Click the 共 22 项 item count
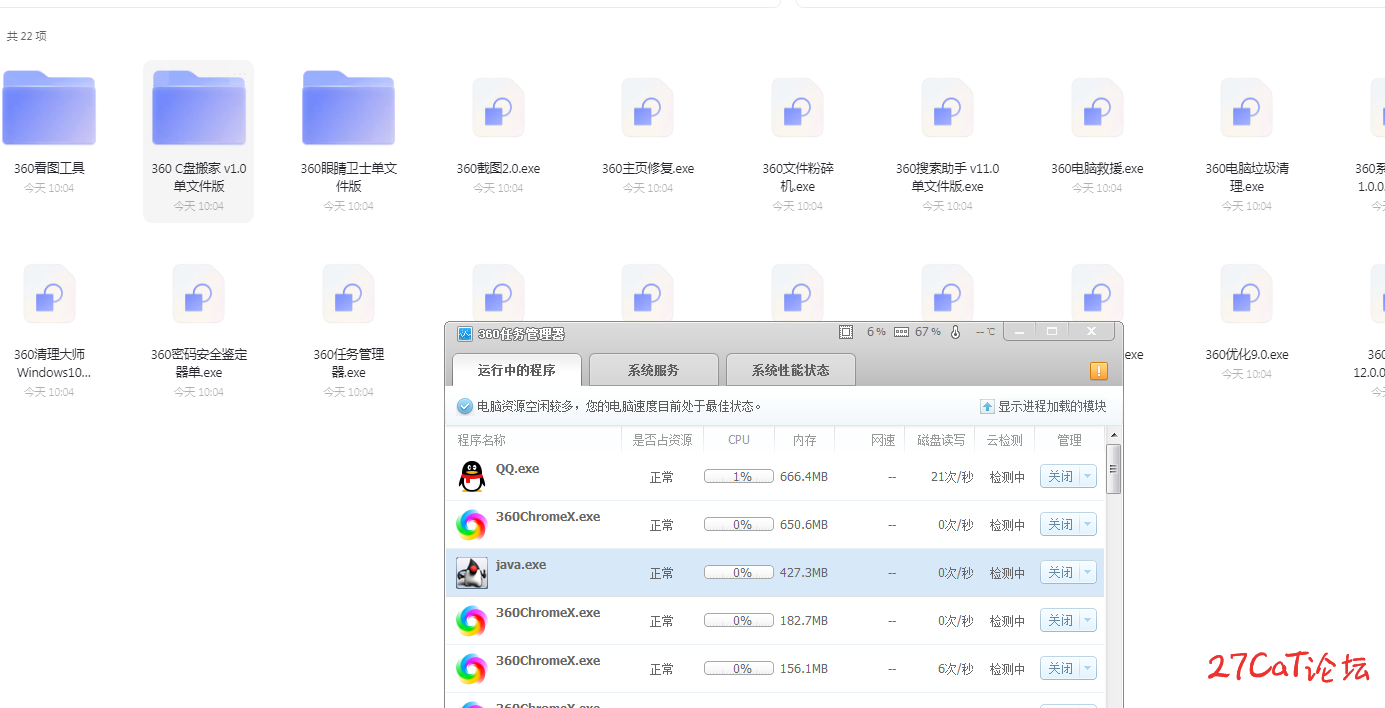The image size is (1385, 708). (27, 36)
